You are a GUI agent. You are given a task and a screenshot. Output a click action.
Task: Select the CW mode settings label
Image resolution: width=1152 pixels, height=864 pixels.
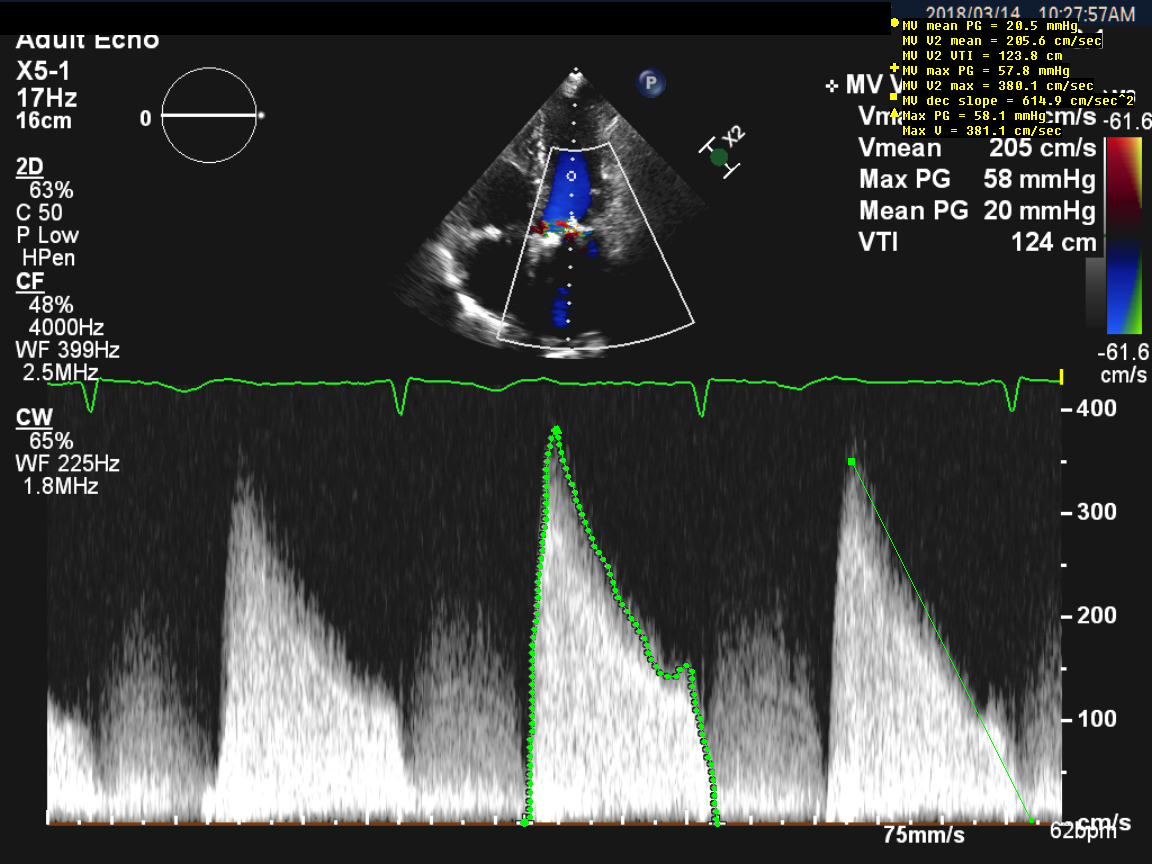pos(32,417)
